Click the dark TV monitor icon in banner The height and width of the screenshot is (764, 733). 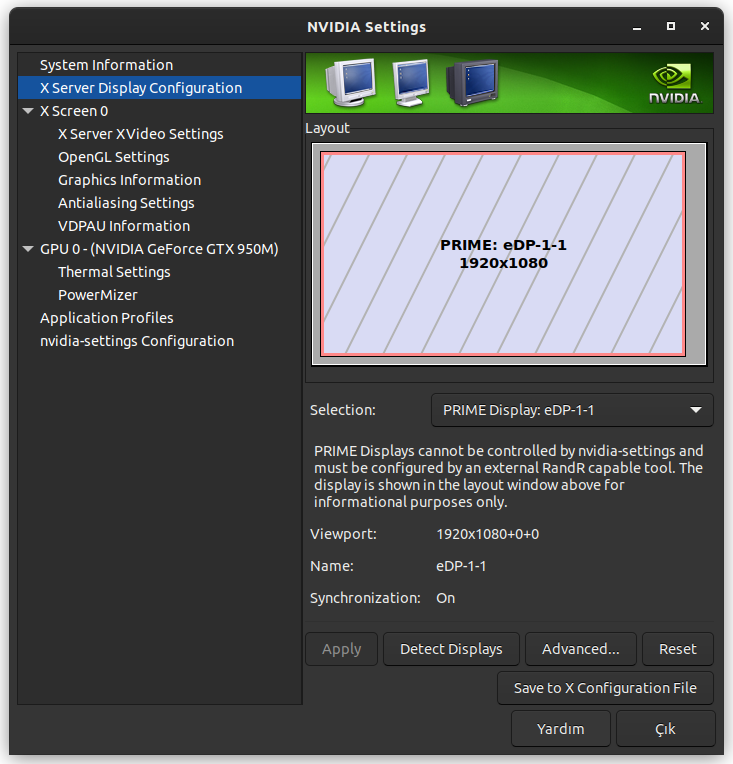pos(472,82)
